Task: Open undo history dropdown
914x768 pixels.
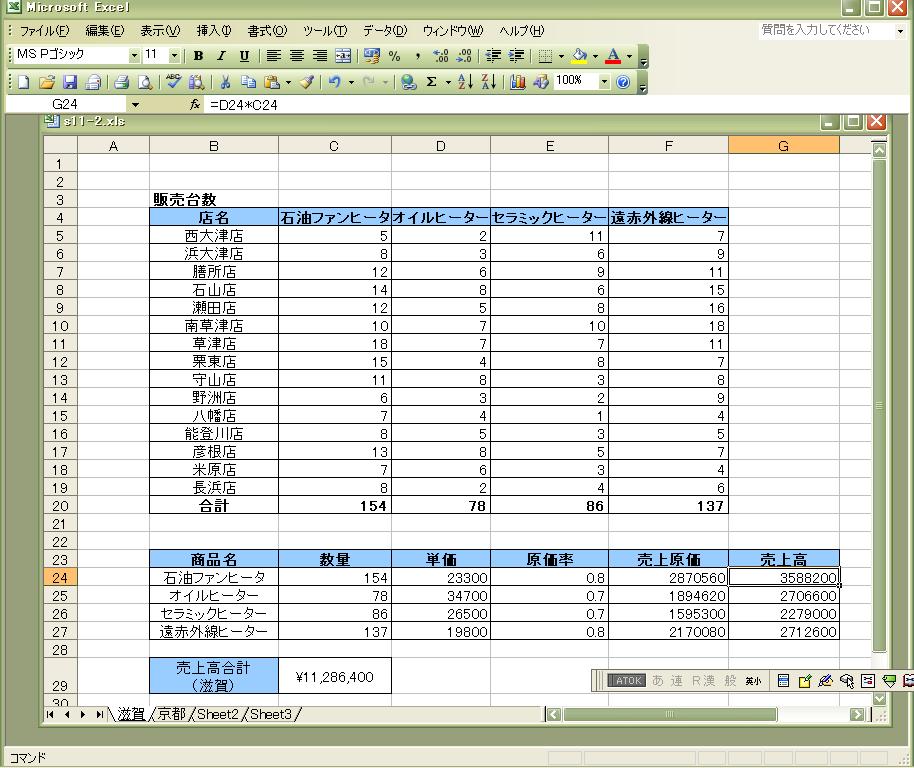Action: [x=351, y=83]
